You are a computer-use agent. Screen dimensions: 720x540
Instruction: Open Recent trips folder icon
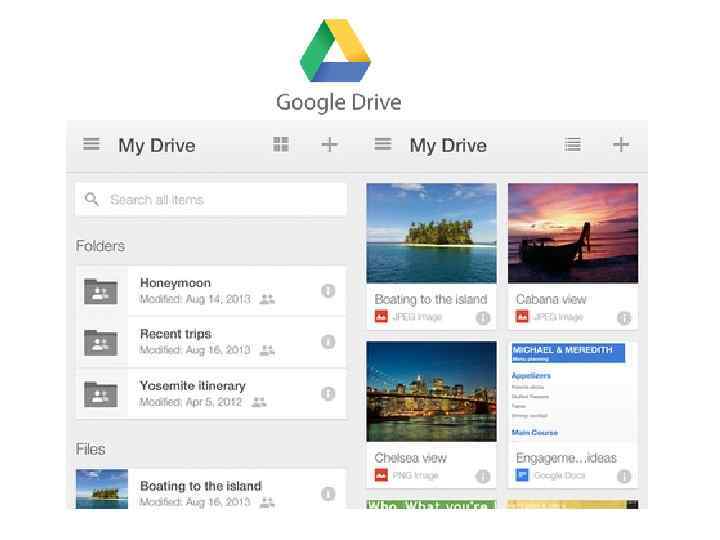[101, 343]
